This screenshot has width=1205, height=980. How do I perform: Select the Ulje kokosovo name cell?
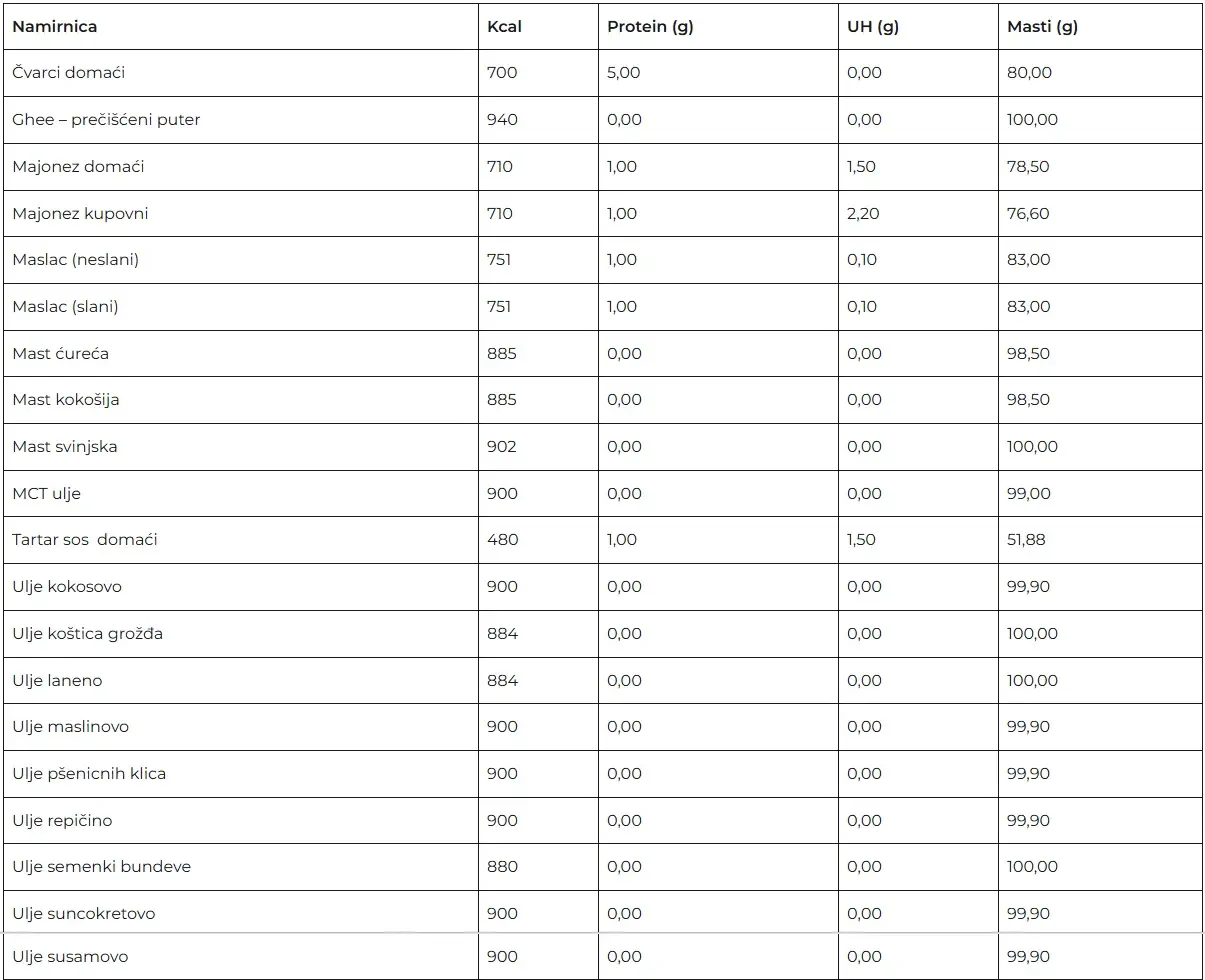click(67, 587)
